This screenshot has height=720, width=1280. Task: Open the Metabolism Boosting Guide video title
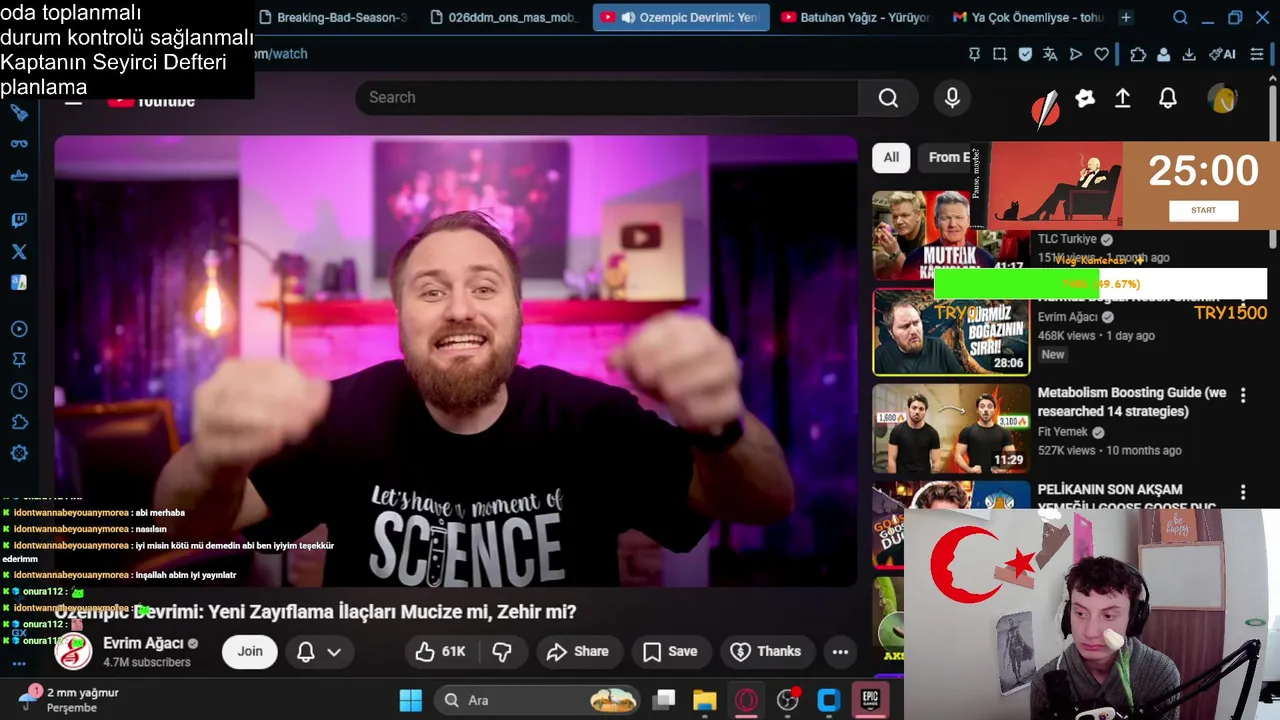[x=1132, y=402]
